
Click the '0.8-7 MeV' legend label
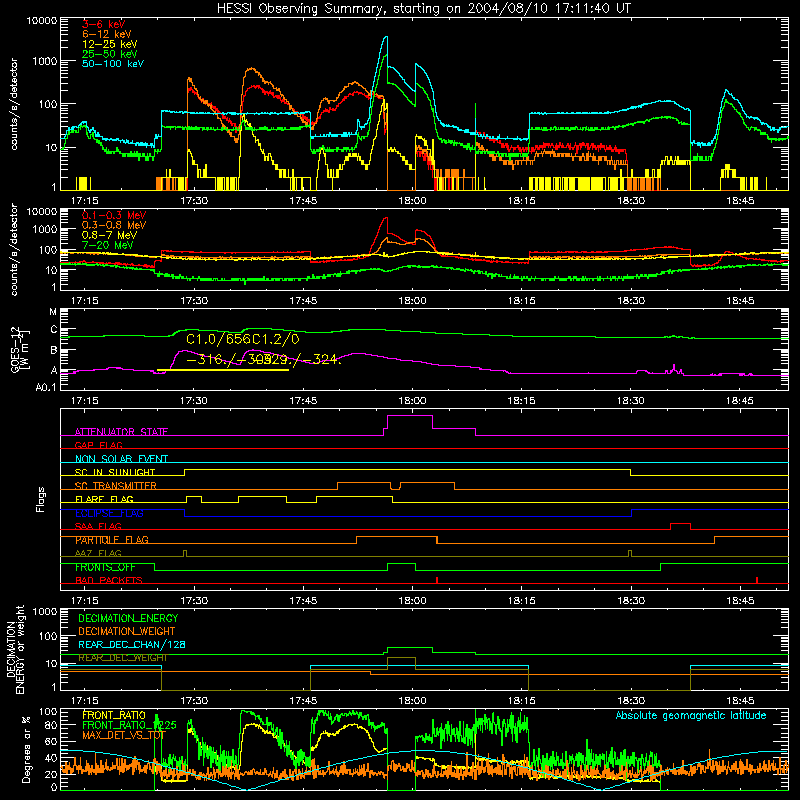(x=109, y=235)
